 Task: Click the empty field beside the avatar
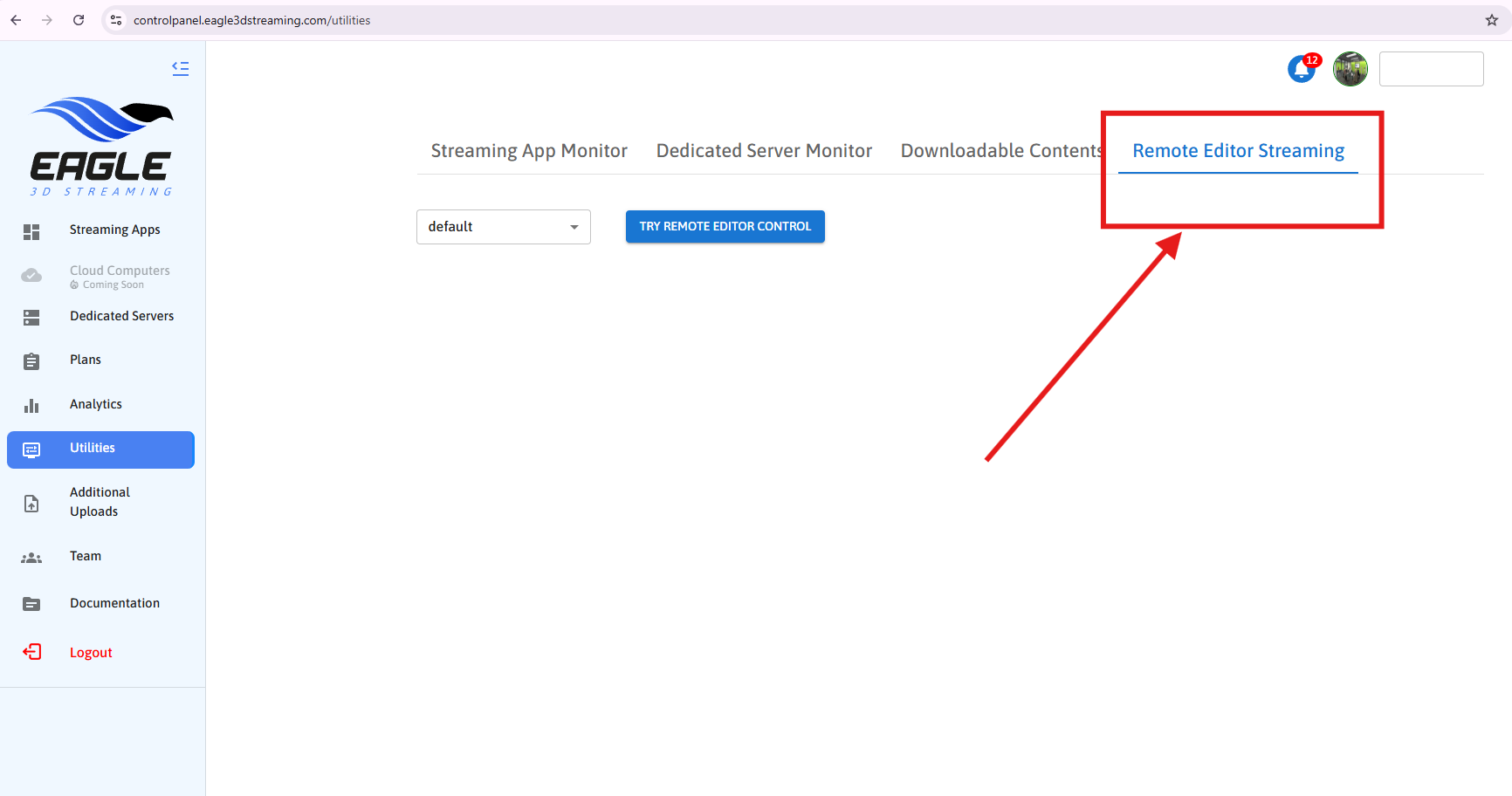[1431, 69]
